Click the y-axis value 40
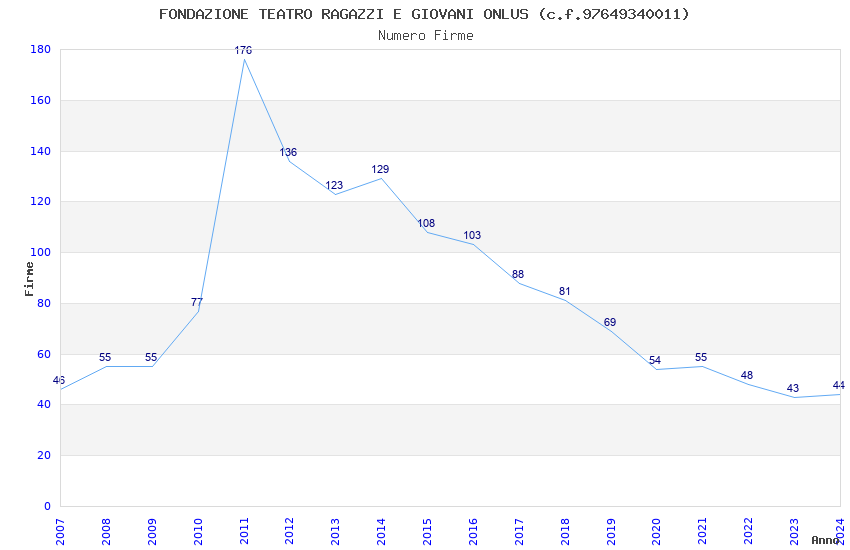This screenshot has height=550, width=850. coord(44,405)
